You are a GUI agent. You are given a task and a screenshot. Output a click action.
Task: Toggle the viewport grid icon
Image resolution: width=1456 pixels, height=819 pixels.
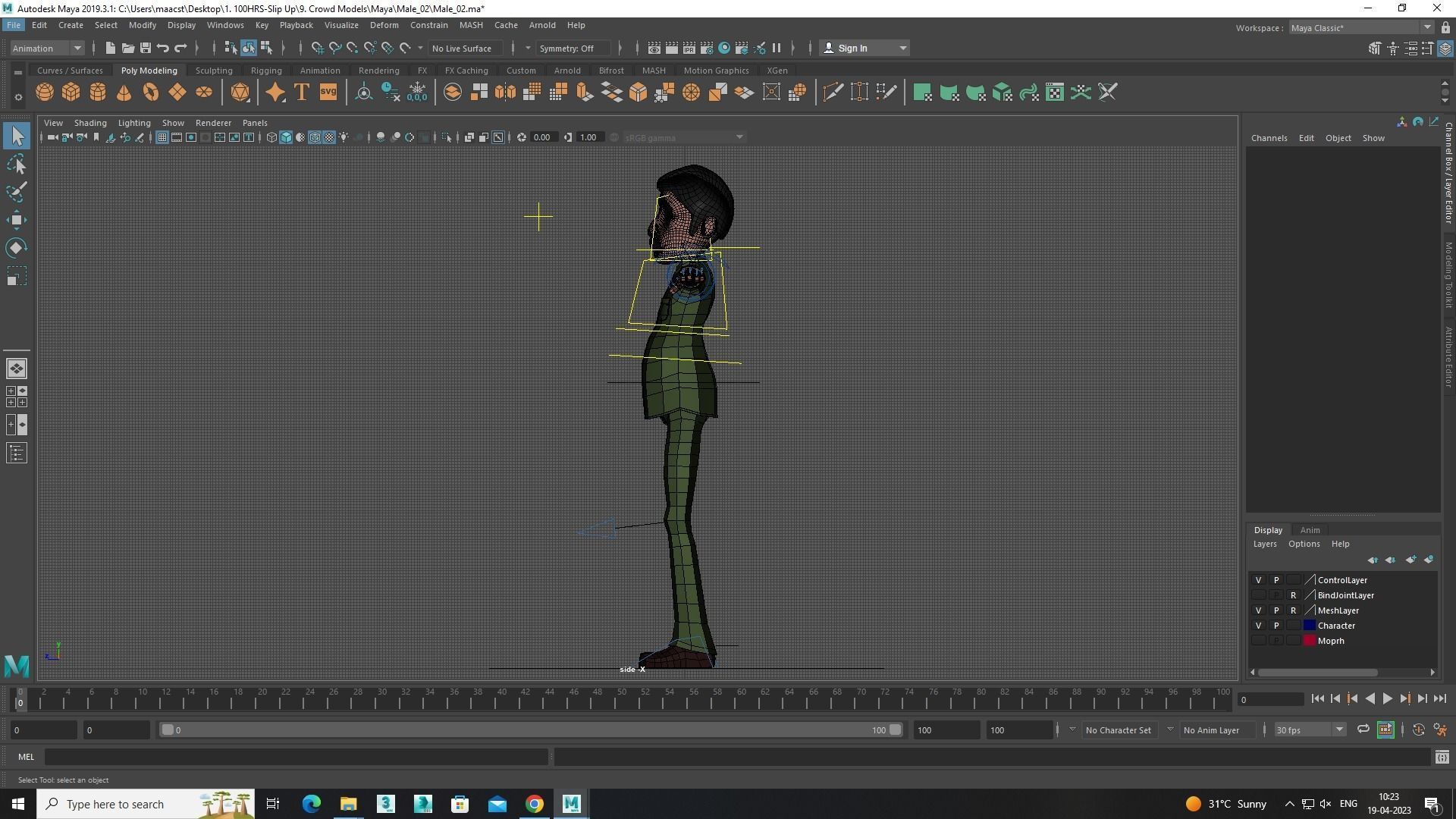click(x=162, y=137)
